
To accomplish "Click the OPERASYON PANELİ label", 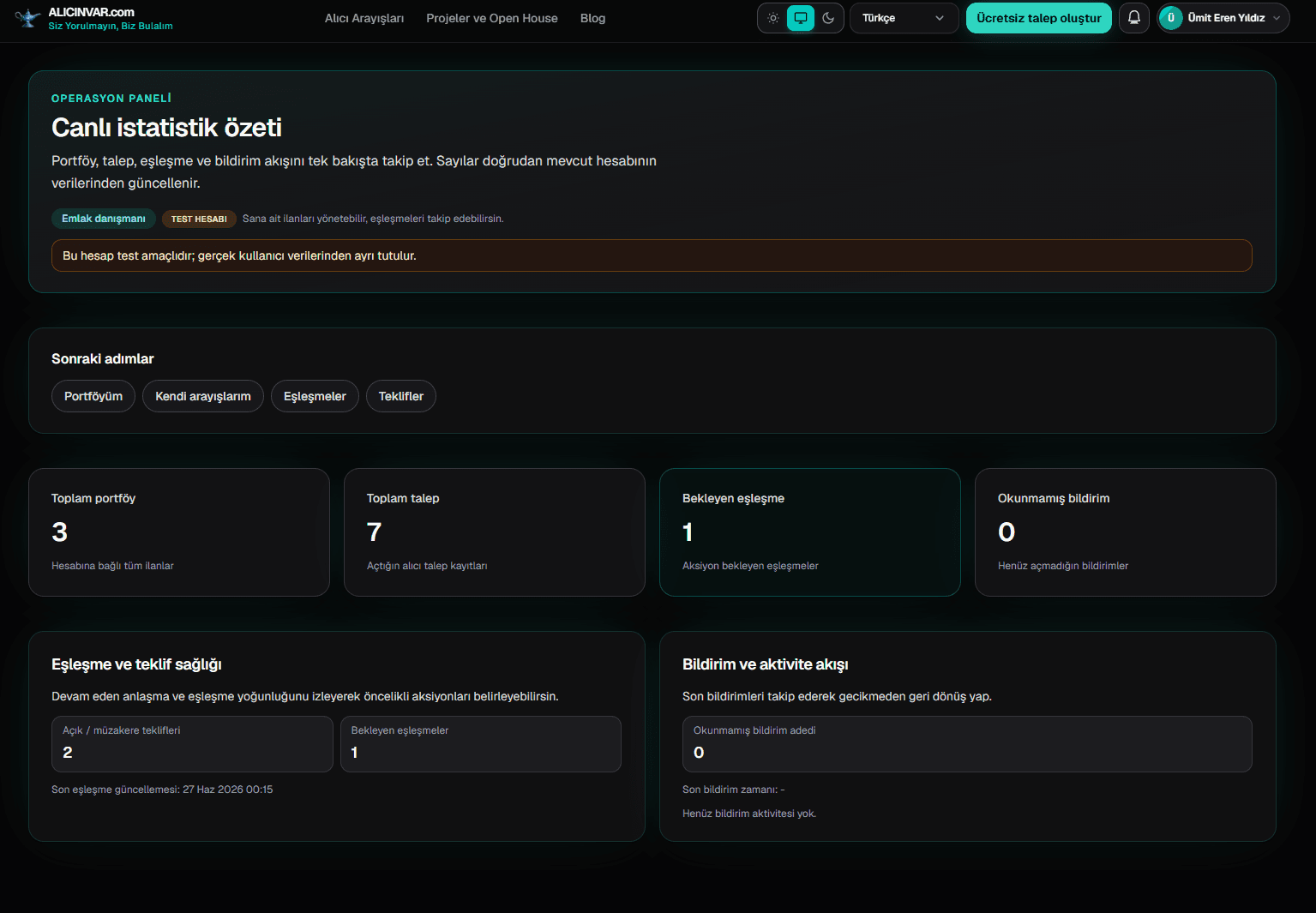I will 111,98.
